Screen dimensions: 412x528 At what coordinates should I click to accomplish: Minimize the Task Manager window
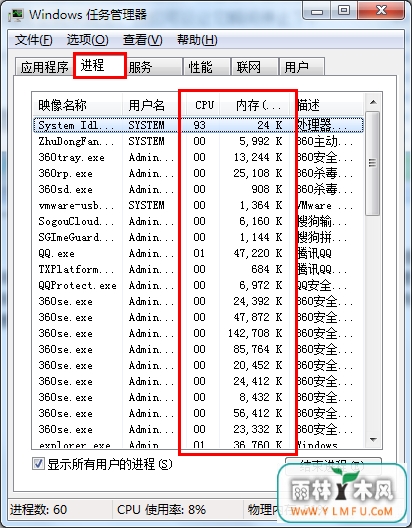tap(316, 11)
